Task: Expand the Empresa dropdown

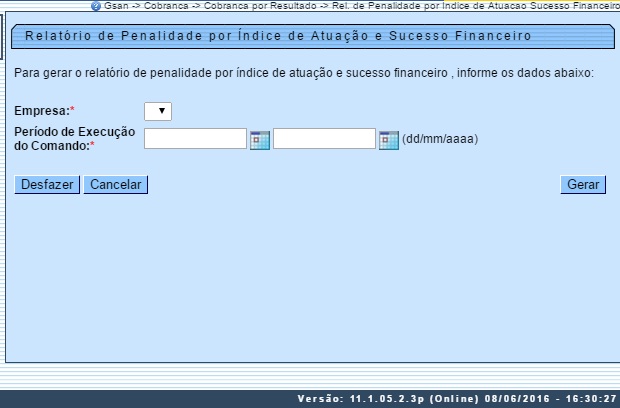Action: (158, 111)
